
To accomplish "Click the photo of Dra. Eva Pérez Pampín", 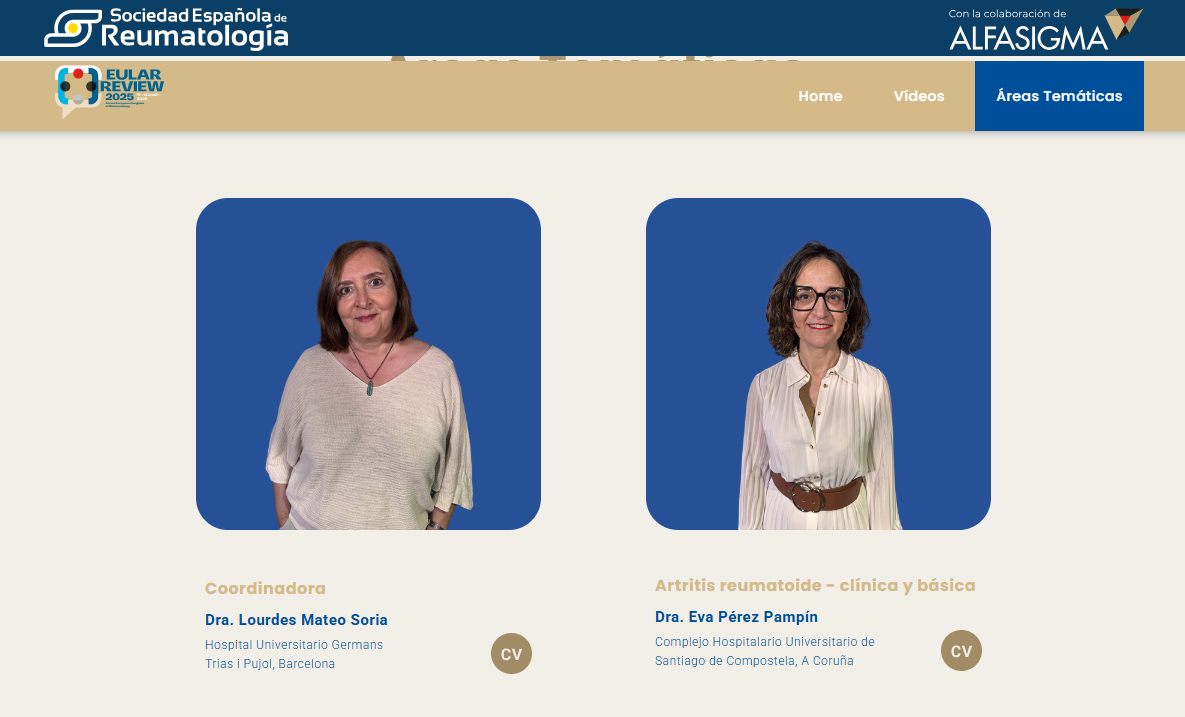I will pos(818,363).
